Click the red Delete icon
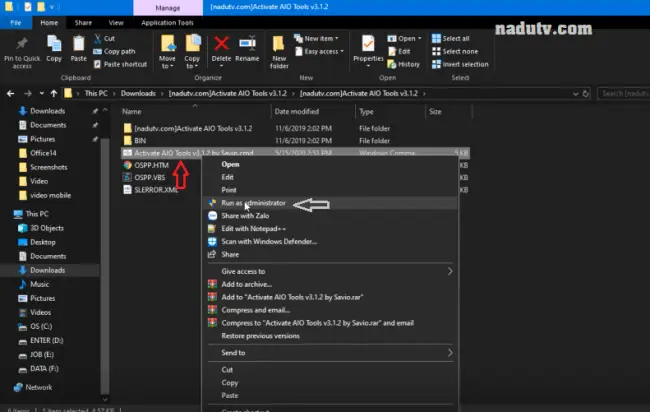This screenshot has height=412, width=650. click(x=221, y=44)
